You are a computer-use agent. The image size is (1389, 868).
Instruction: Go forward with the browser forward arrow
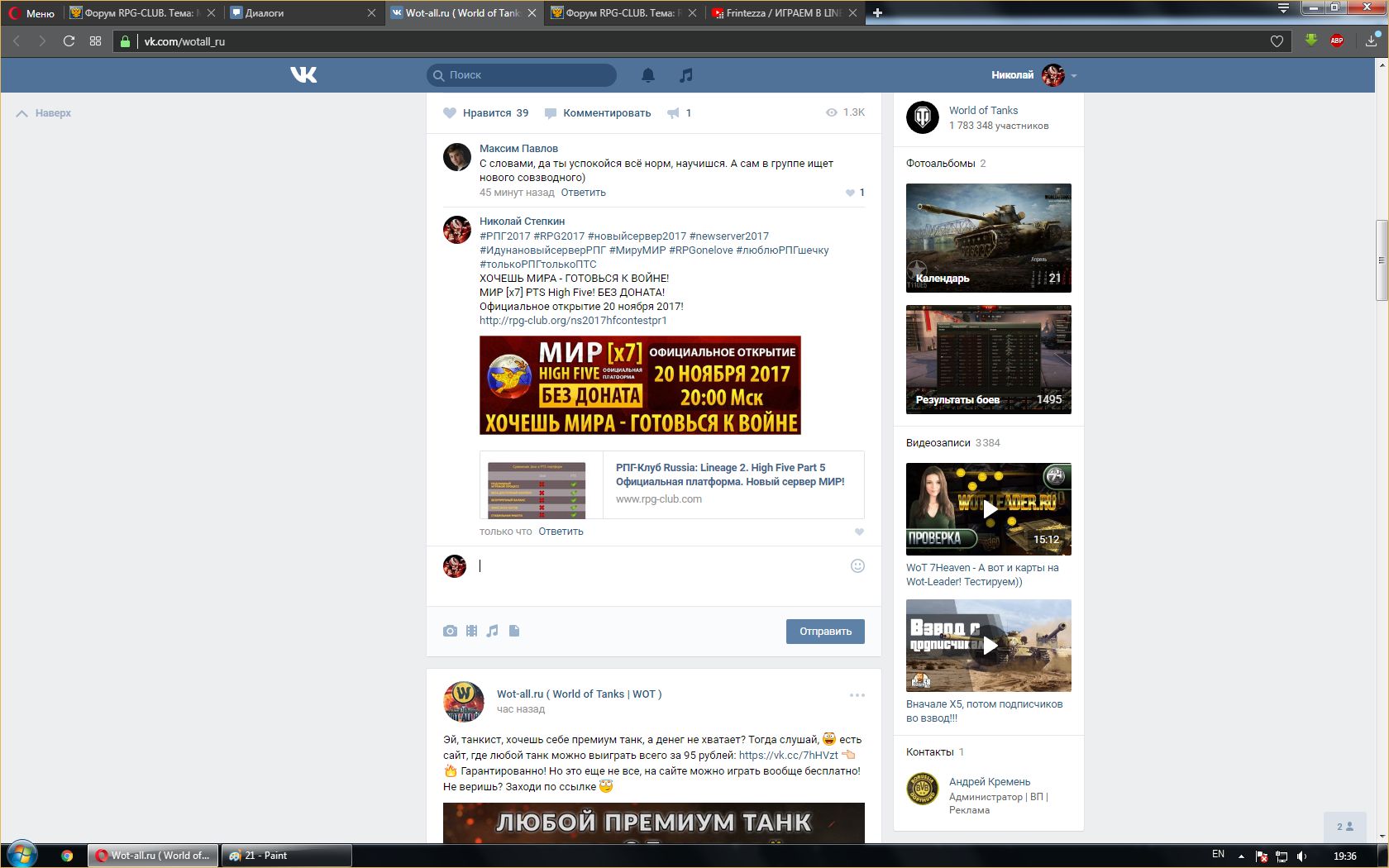click(x=42, y=41)
